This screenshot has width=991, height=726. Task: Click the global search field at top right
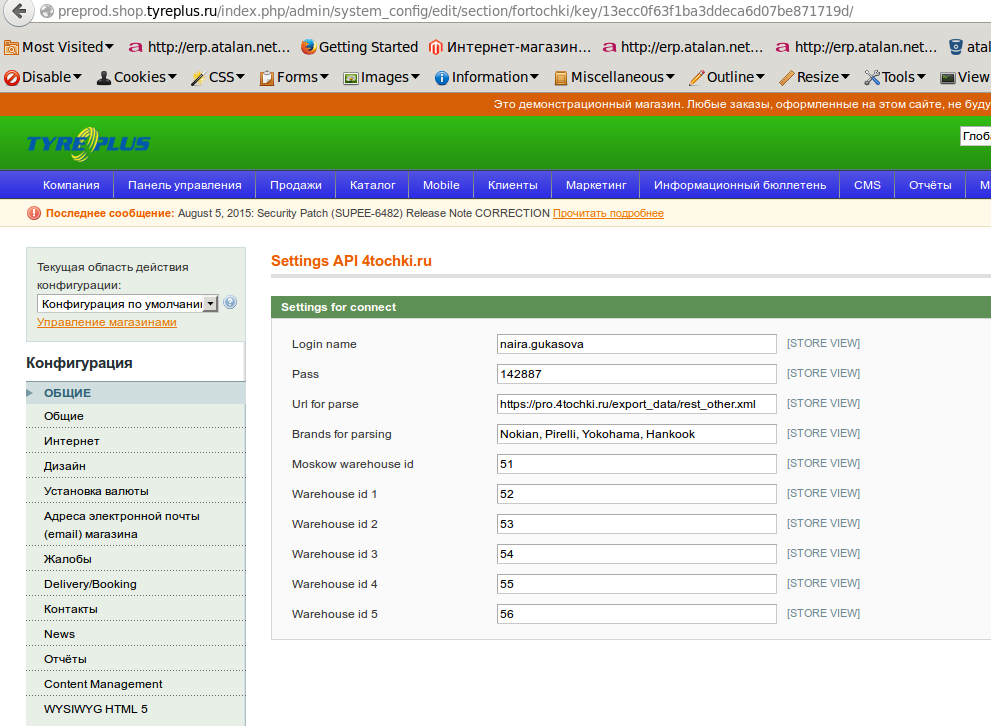point(975,136)
